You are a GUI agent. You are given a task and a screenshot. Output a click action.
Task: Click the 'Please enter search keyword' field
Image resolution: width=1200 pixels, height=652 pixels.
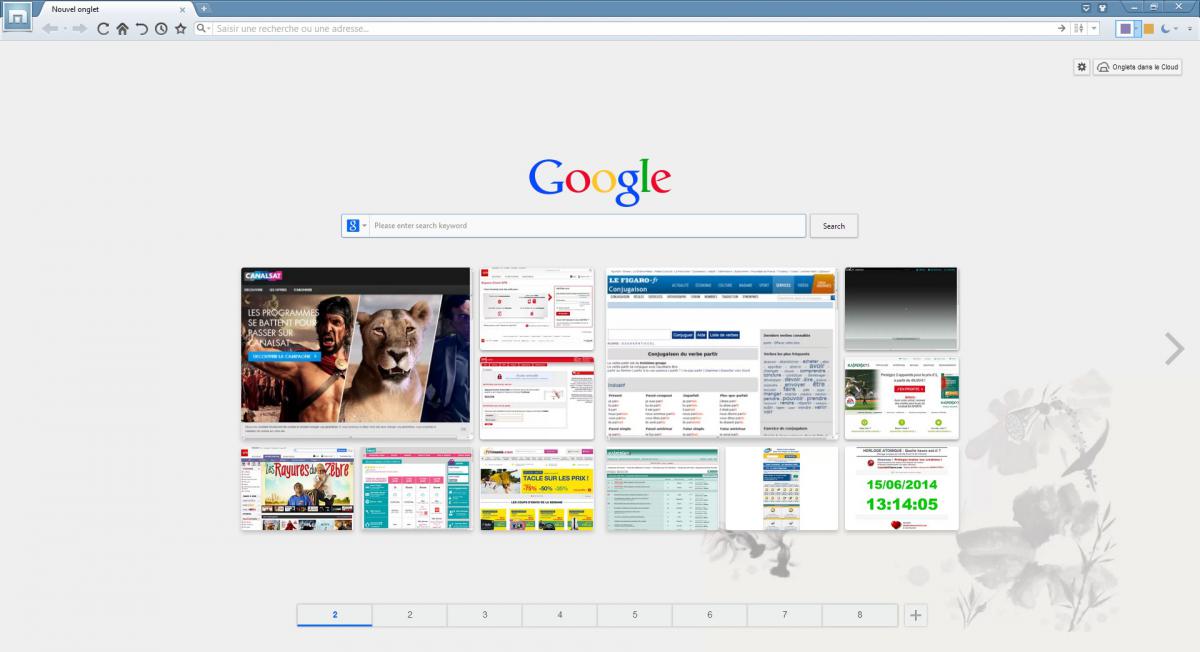[x=587, y=226]
